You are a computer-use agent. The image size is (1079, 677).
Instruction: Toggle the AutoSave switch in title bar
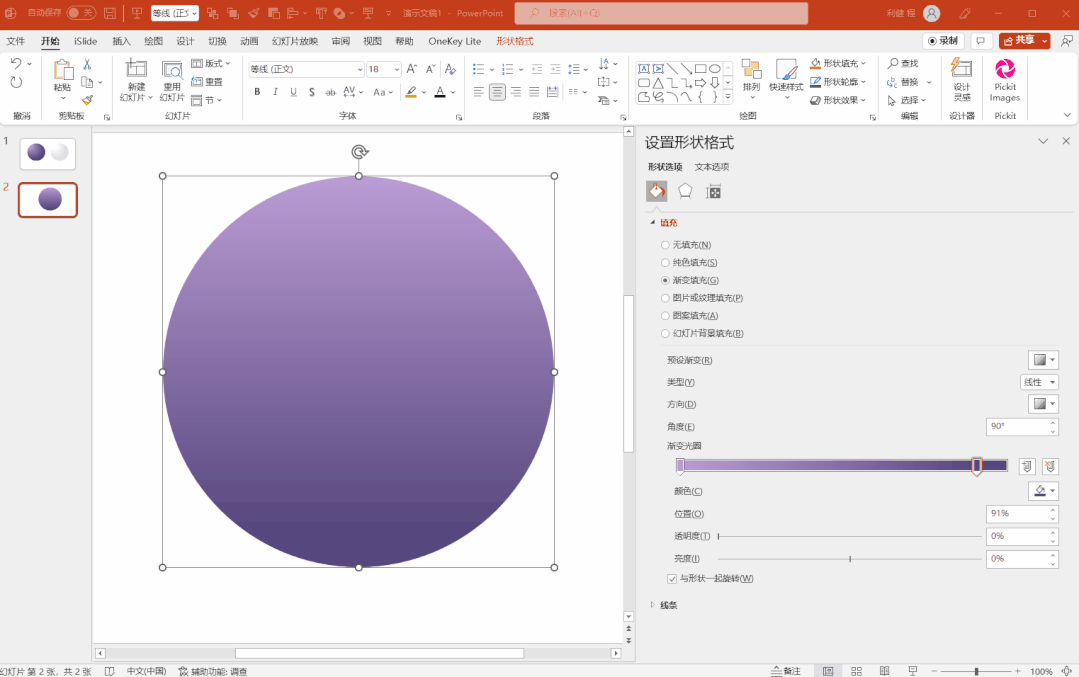pos(81,13)
